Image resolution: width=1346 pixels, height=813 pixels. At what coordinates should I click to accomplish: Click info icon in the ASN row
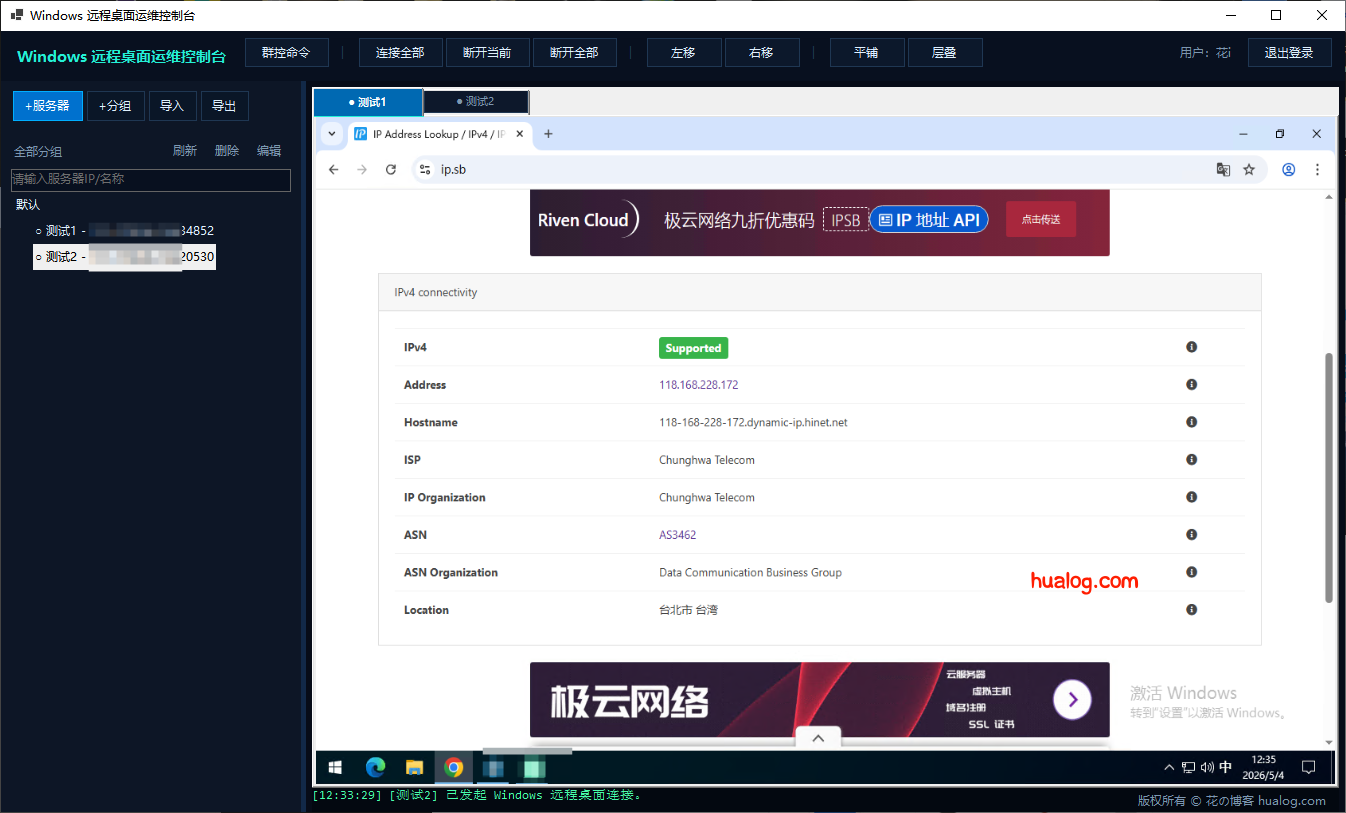(x=1191, y=534)
